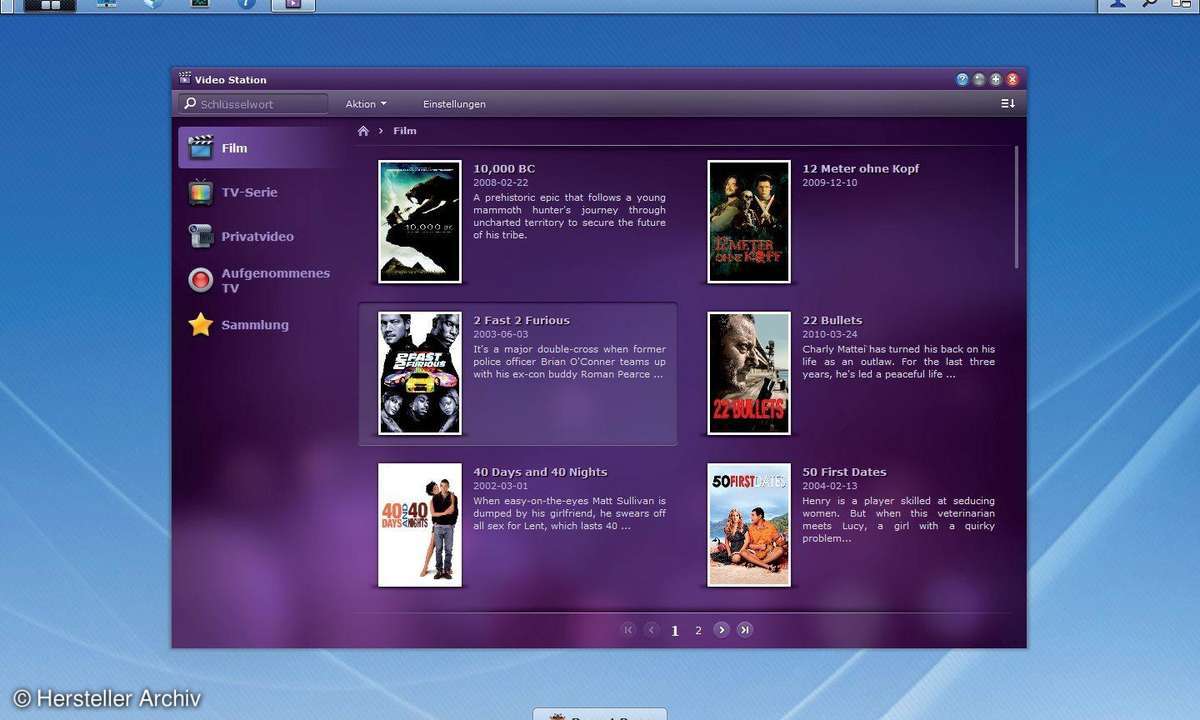
Task: Open the 50 First Dates title
Action: point(844,473)
